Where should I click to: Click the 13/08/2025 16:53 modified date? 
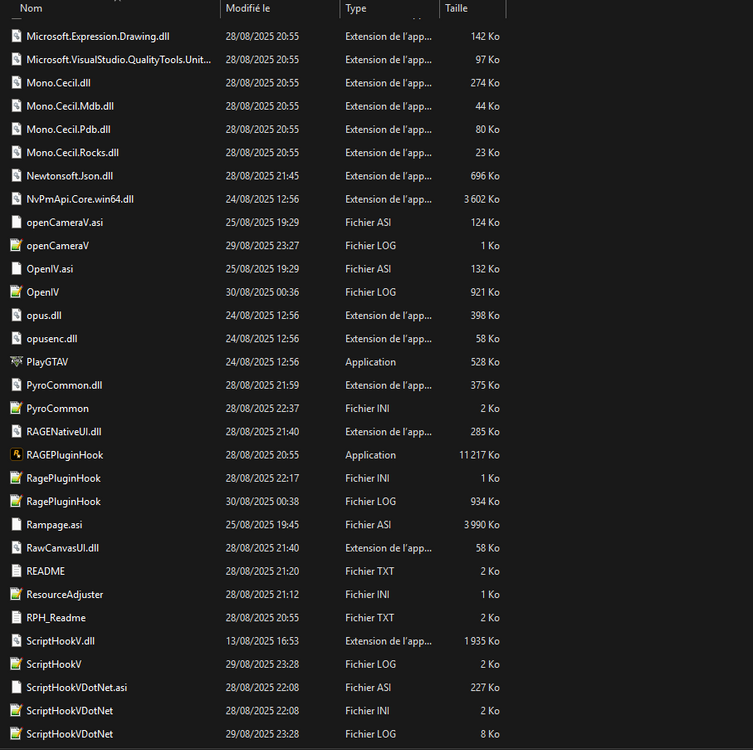click(262, 641)
